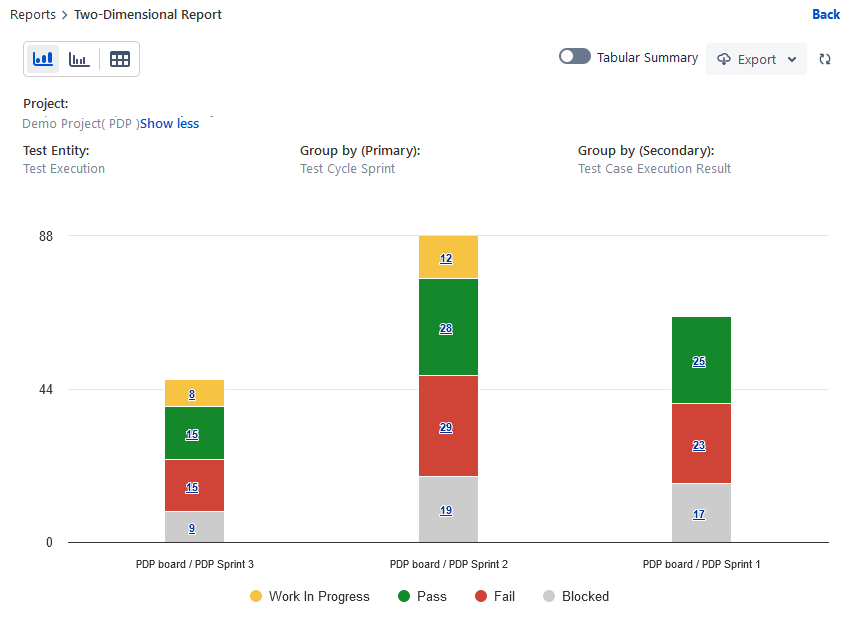The height and width of the screenshot is (617, 848).
Task: Click the refresh report icon
Action: pos(825,59)
